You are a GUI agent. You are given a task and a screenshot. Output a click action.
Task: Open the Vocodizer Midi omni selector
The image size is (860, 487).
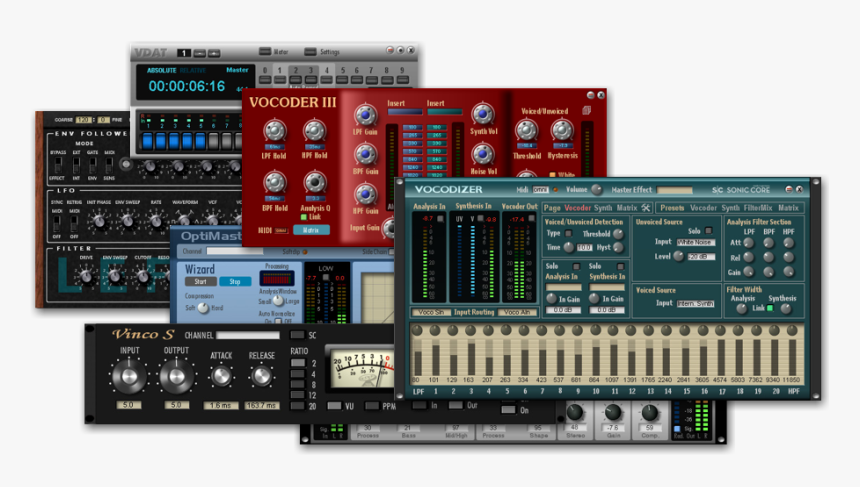click(541, 190)
